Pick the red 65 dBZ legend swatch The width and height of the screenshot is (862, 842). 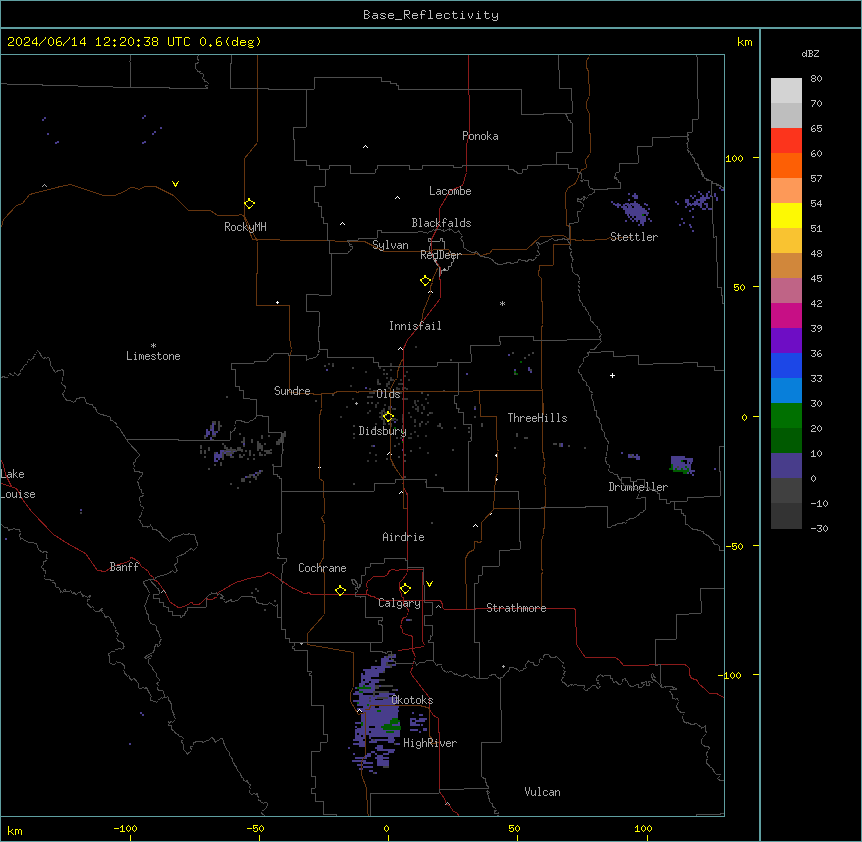(x=786, y=140)
